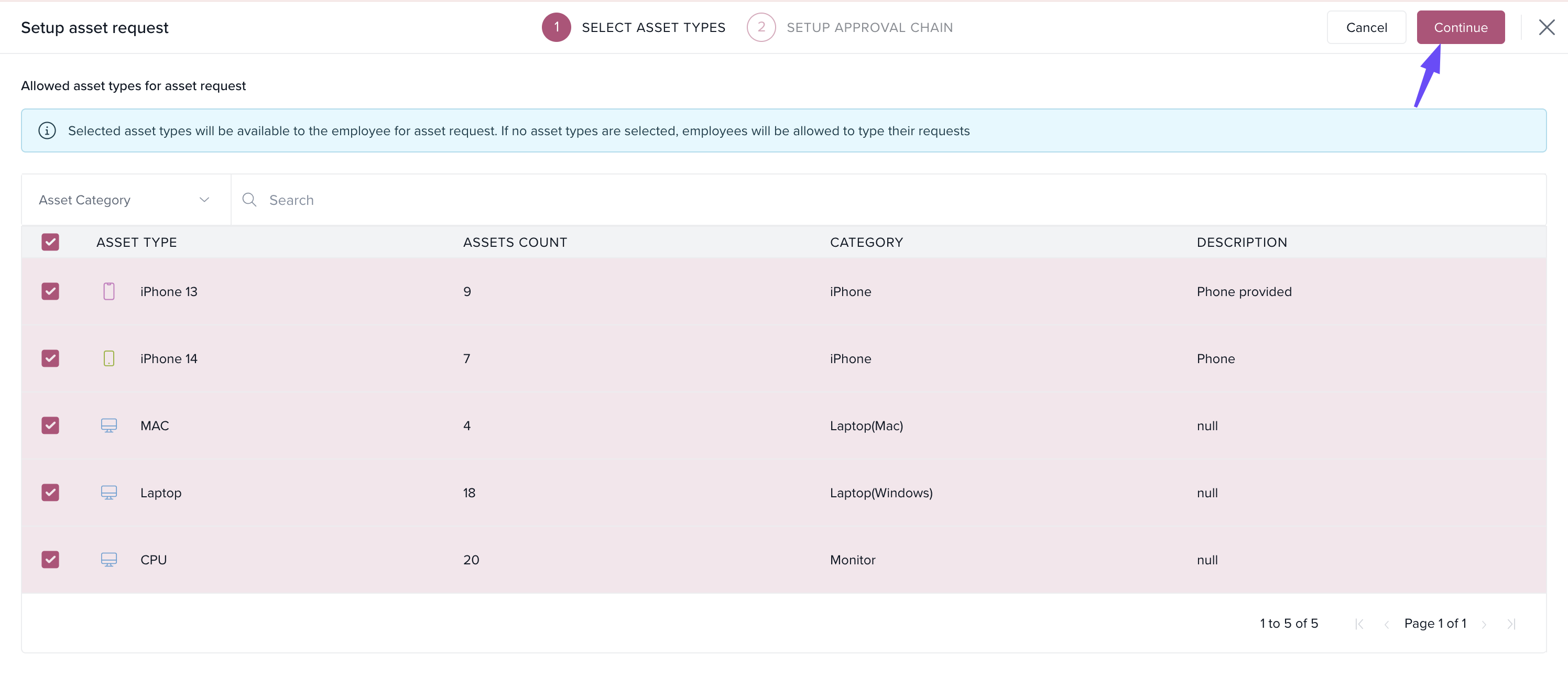Switch to step 2 Setup Approval Chain
Image resolution: width=1568 pixels, height=677 pixels.
click(850, 27)
